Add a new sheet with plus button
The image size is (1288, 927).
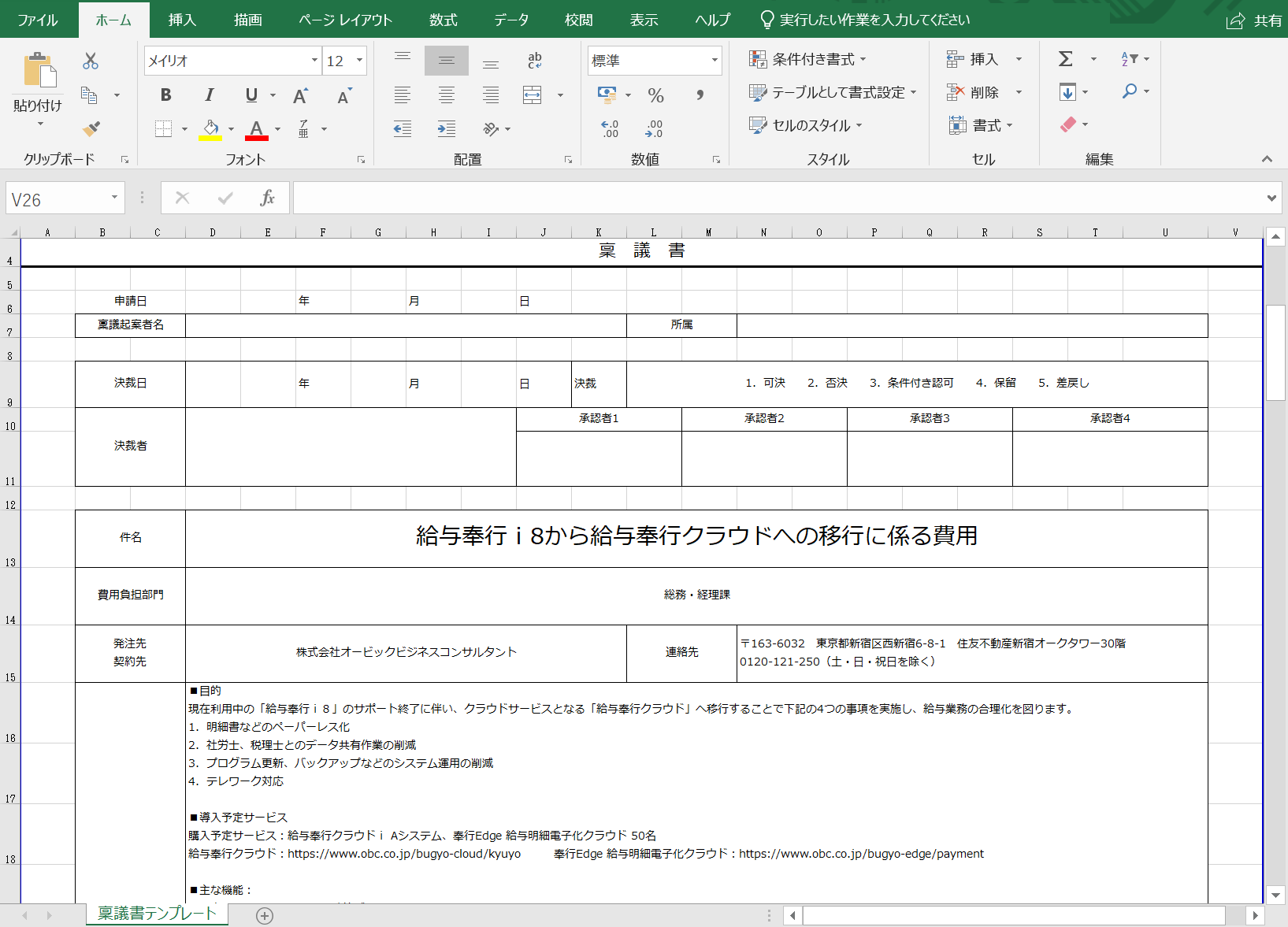click(265, 915)
